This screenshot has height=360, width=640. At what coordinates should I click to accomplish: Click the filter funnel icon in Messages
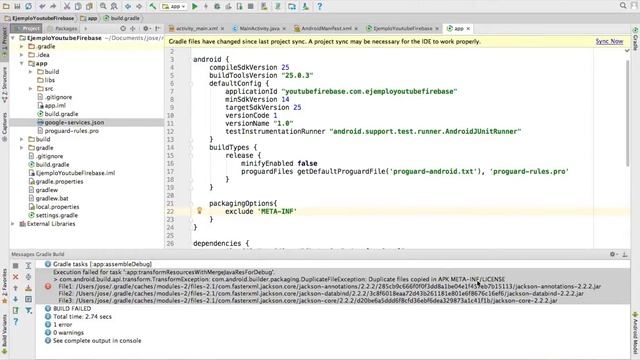(29, 311)
